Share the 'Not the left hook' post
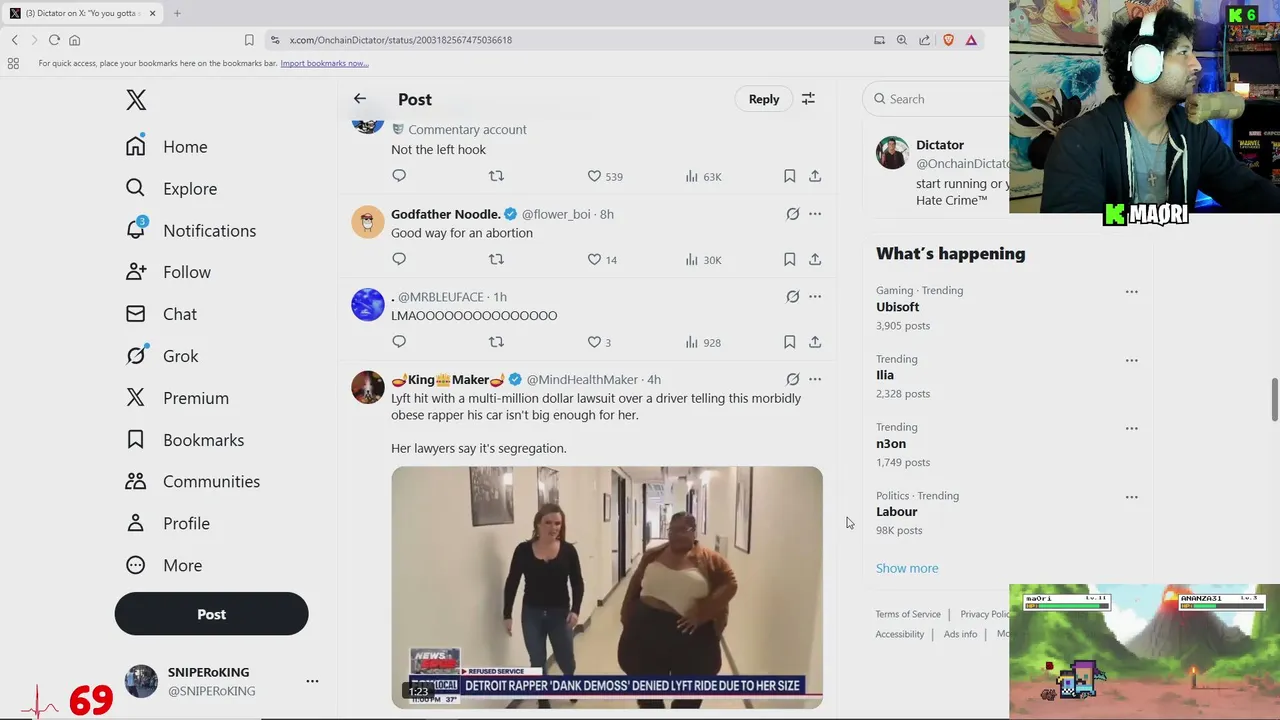1280x720 pixels. pyautogui.click(x=815, y=176)
